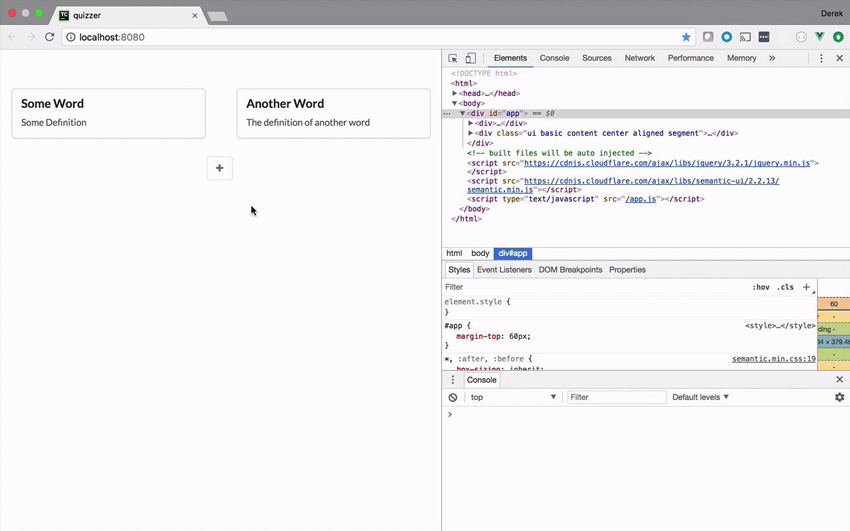Image resolution: width=850 pixels, height=531 pixels.
Task: Click the styles Filter input field
Action: coord(594,287)
